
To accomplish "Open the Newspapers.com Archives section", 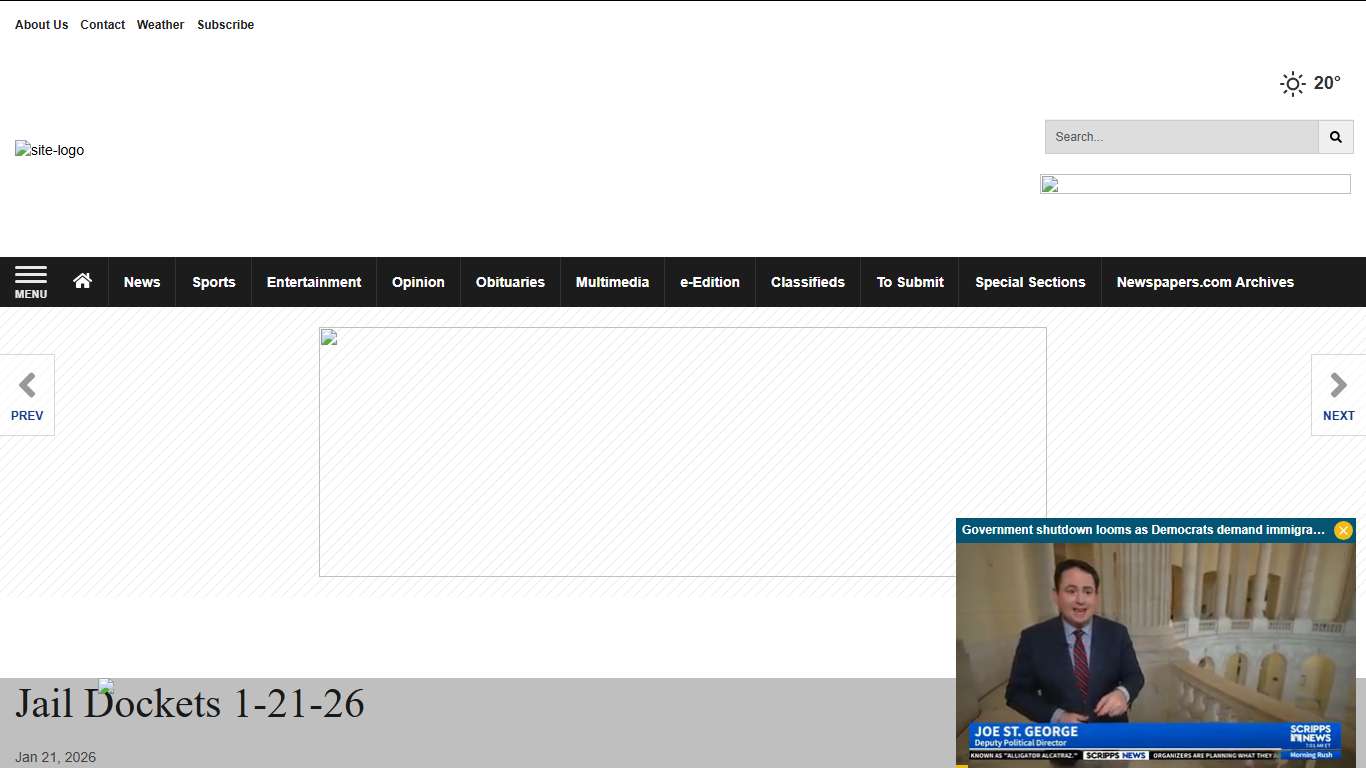I will click(1204, 281).
